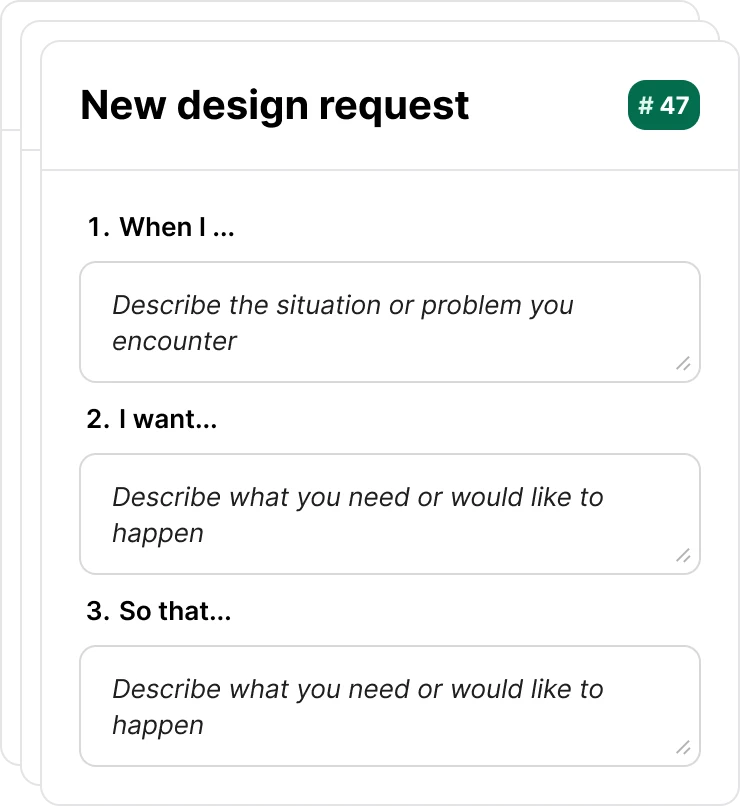Grab the resize handle of the "When I ..." box
The image size is (740, 806).
[x=683, y=364]
